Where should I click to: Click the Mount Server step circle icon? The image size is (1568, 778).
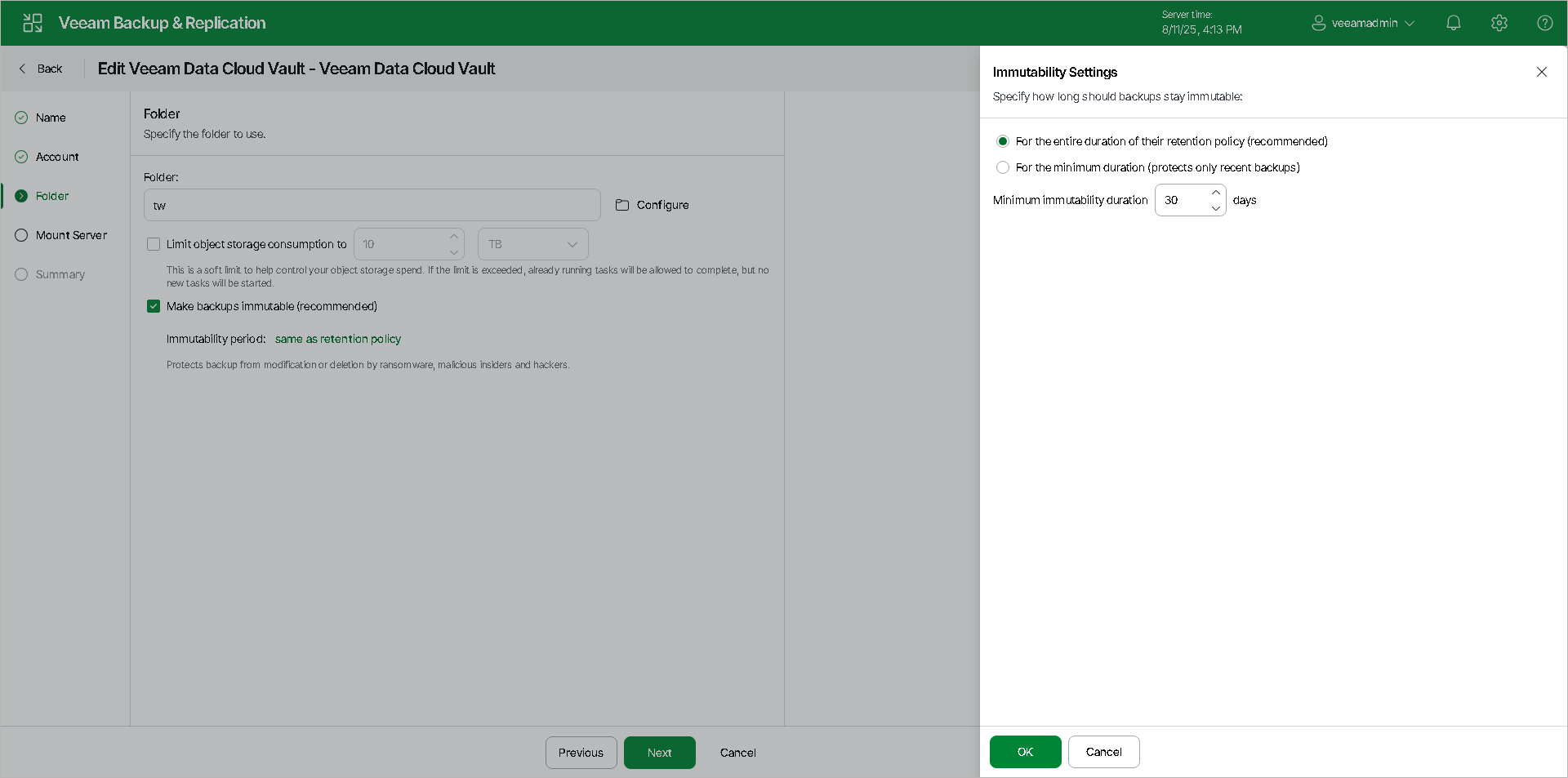coord(21,235)
